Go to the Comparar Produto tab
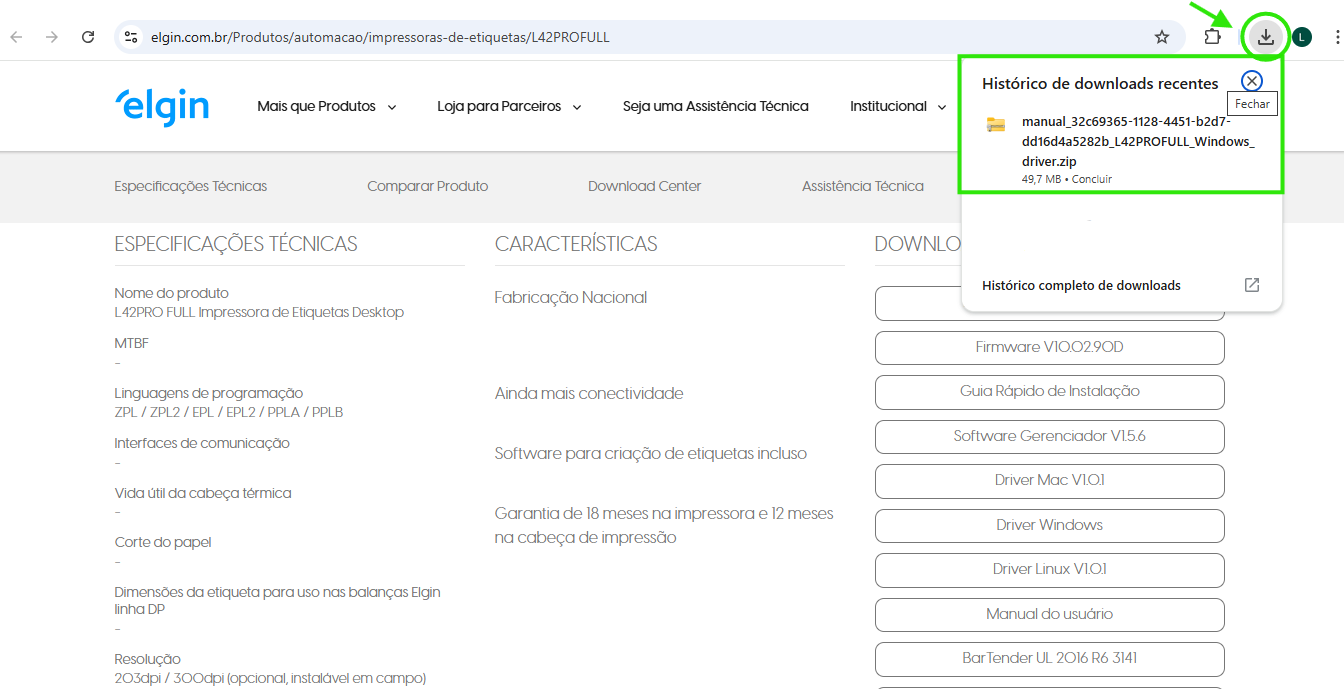 [x=427, y=186]
